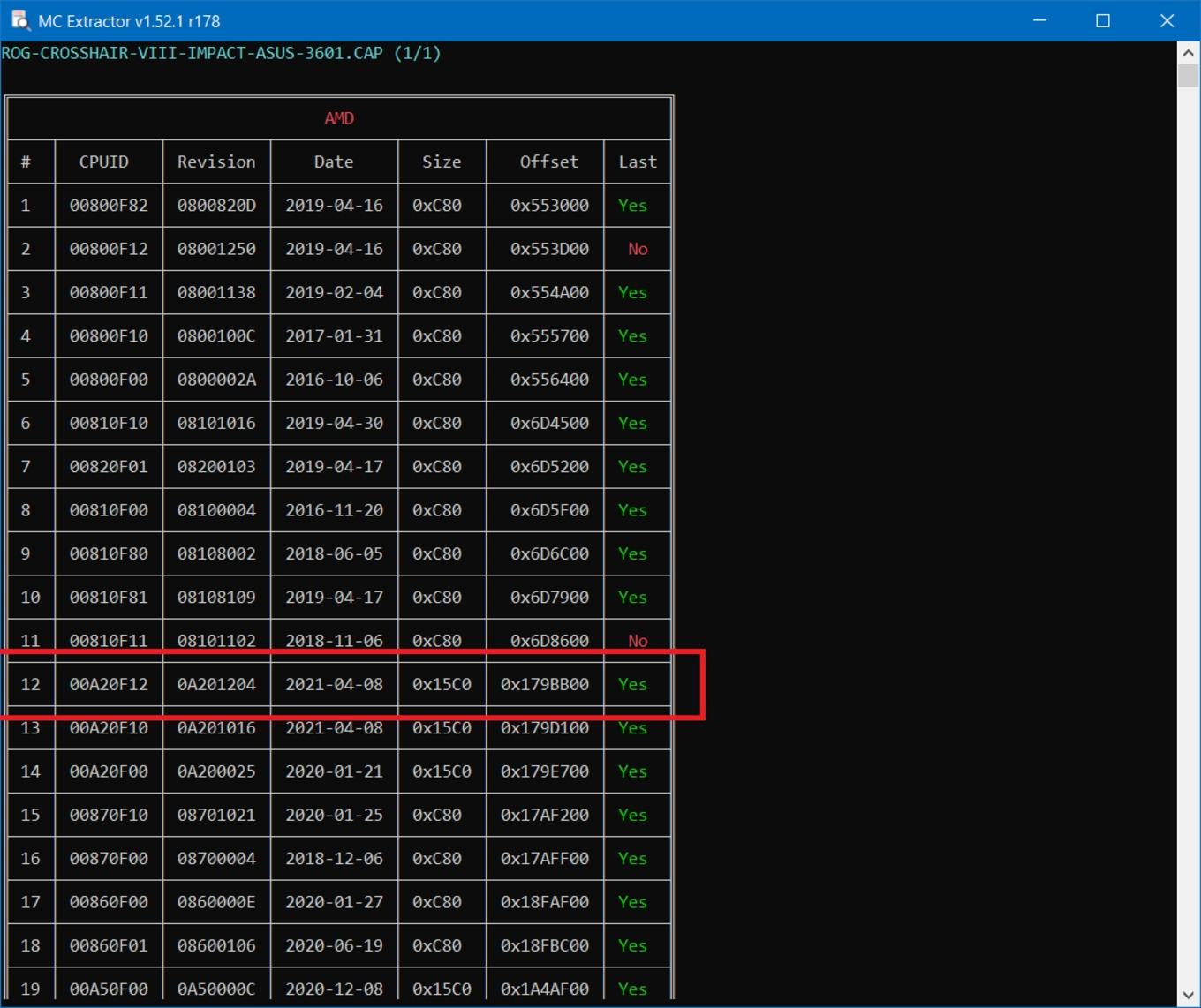Click CPUID value 00A20F00

tap(109, 771)
